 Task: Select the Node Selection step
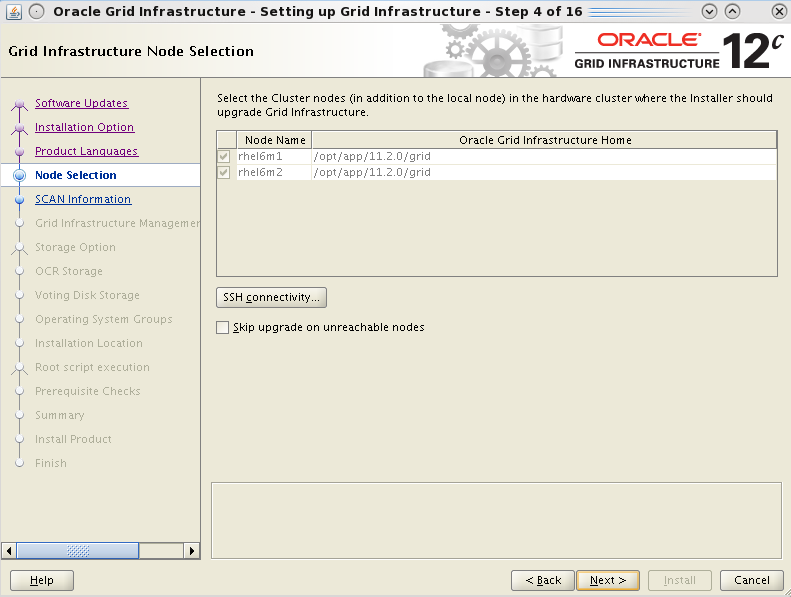[76, 175]
